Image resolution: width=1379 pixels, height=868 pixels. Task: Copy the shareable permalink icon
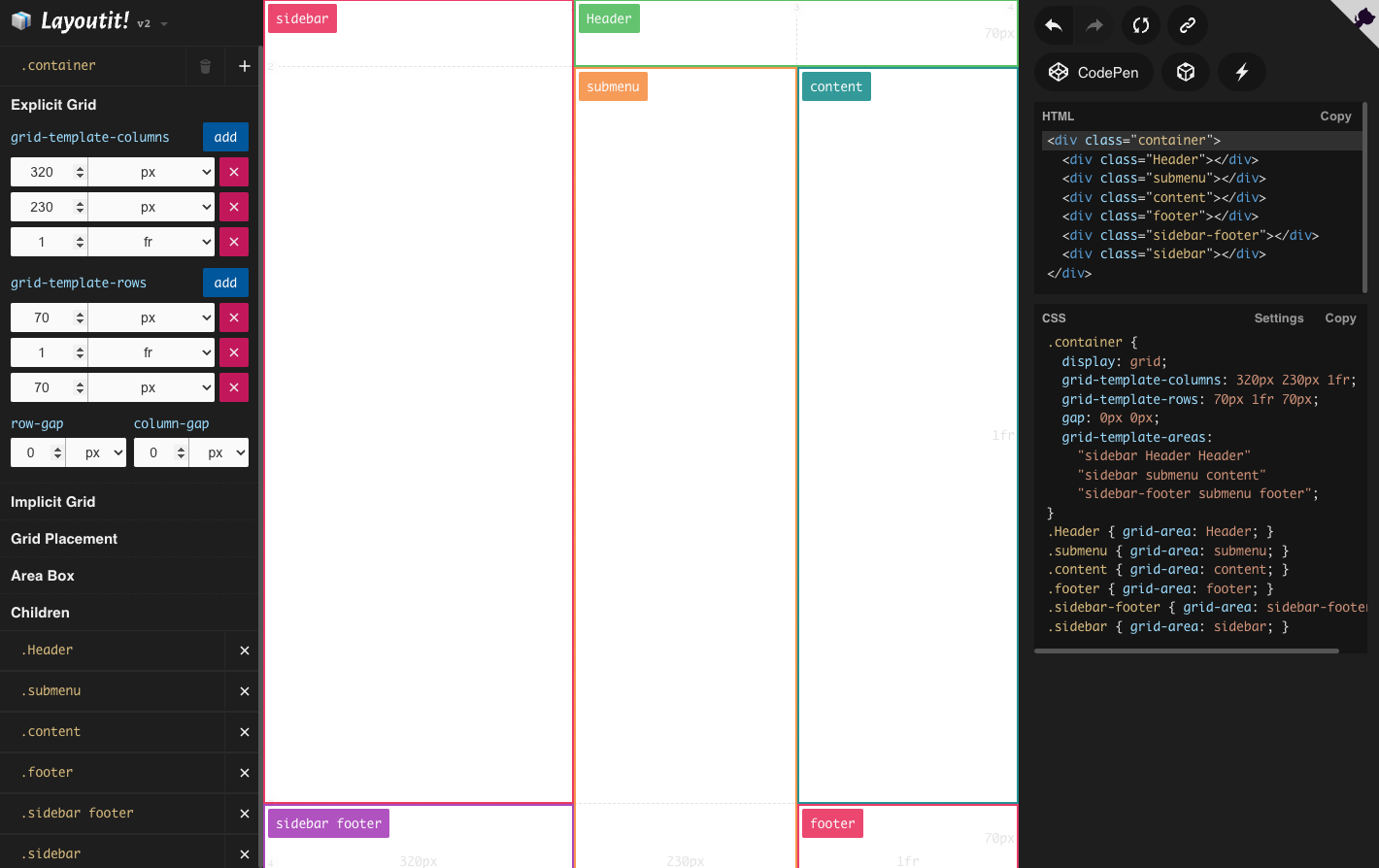tap(1187, 25)
